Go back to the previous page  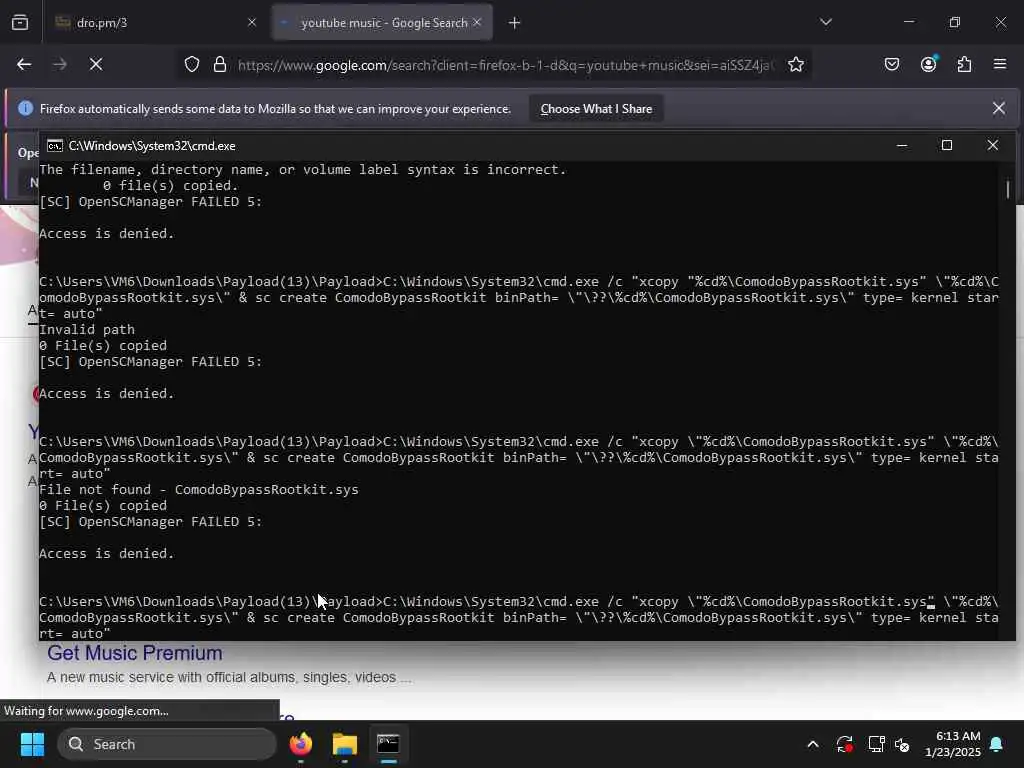[24, 65]
